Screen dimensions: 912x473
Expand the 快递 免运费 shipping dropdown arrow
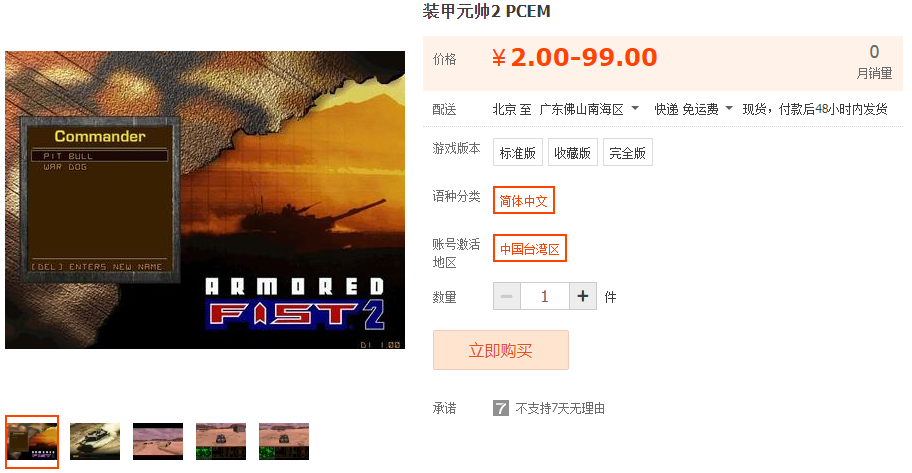coord(729,108)
